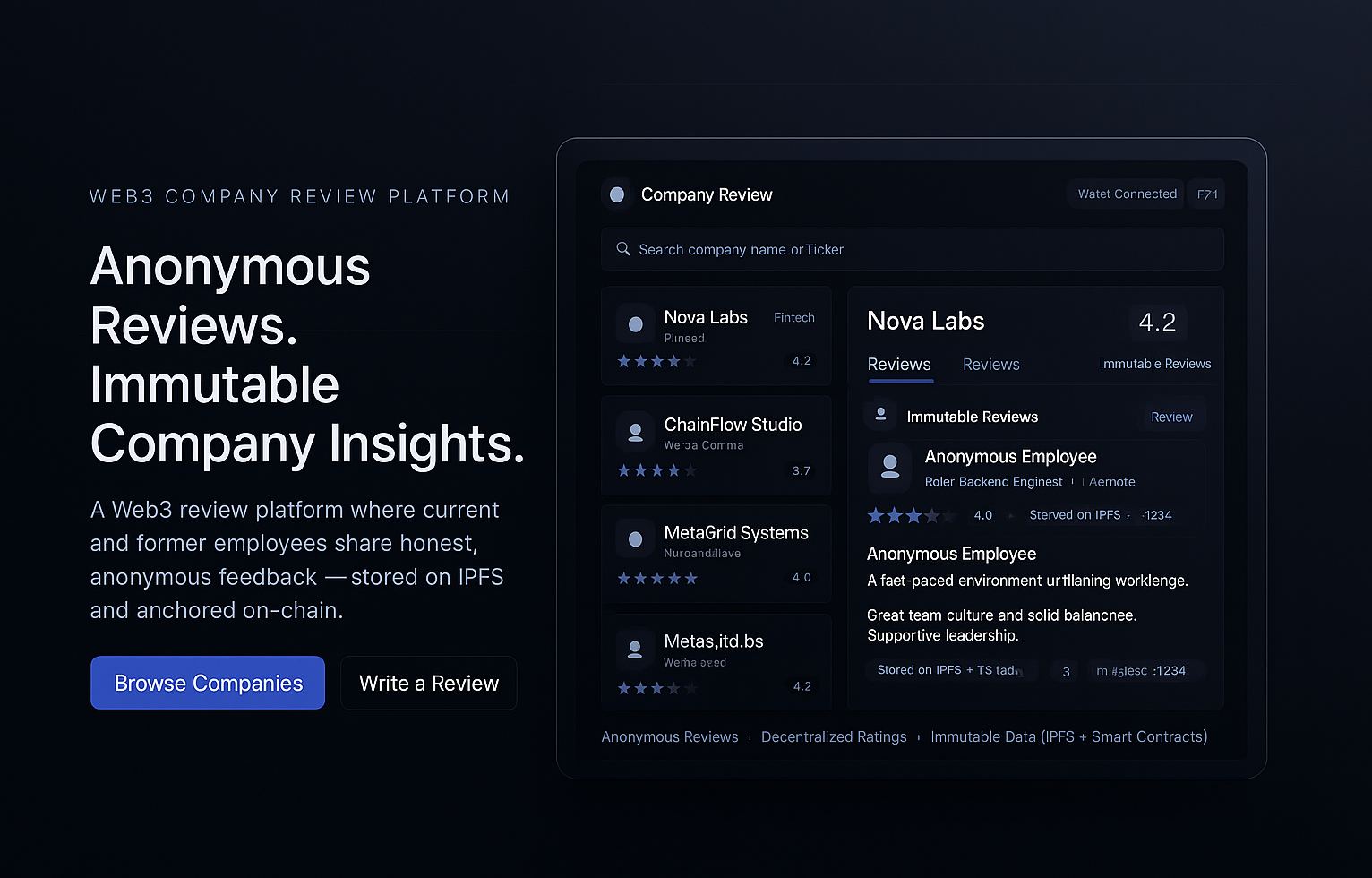Set the fifth star on Anonymous Employee rating
The width and height of the screenshot is (1372, 878).
pos(949,515)
